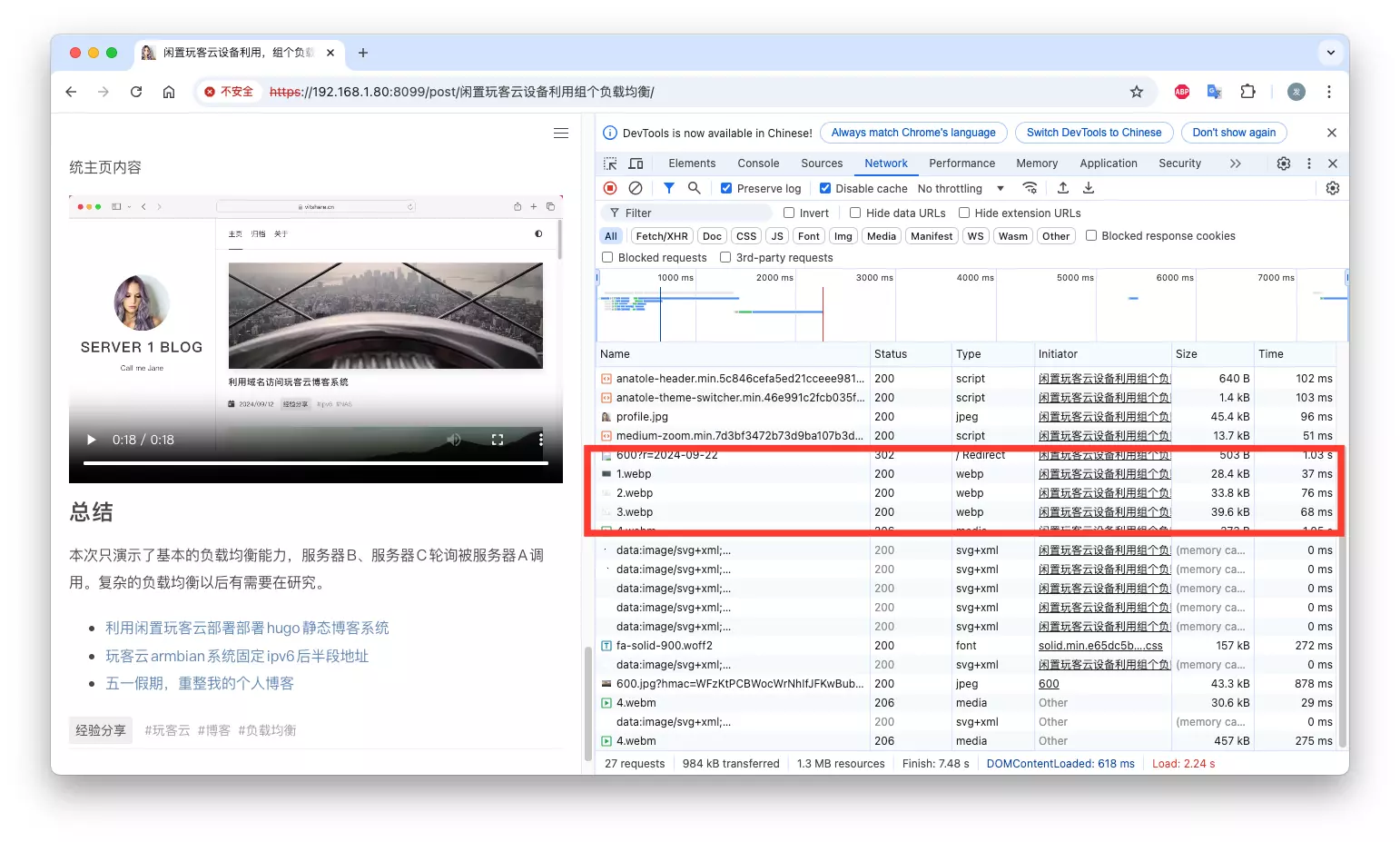Check Blocked requests

pos(607,257)
